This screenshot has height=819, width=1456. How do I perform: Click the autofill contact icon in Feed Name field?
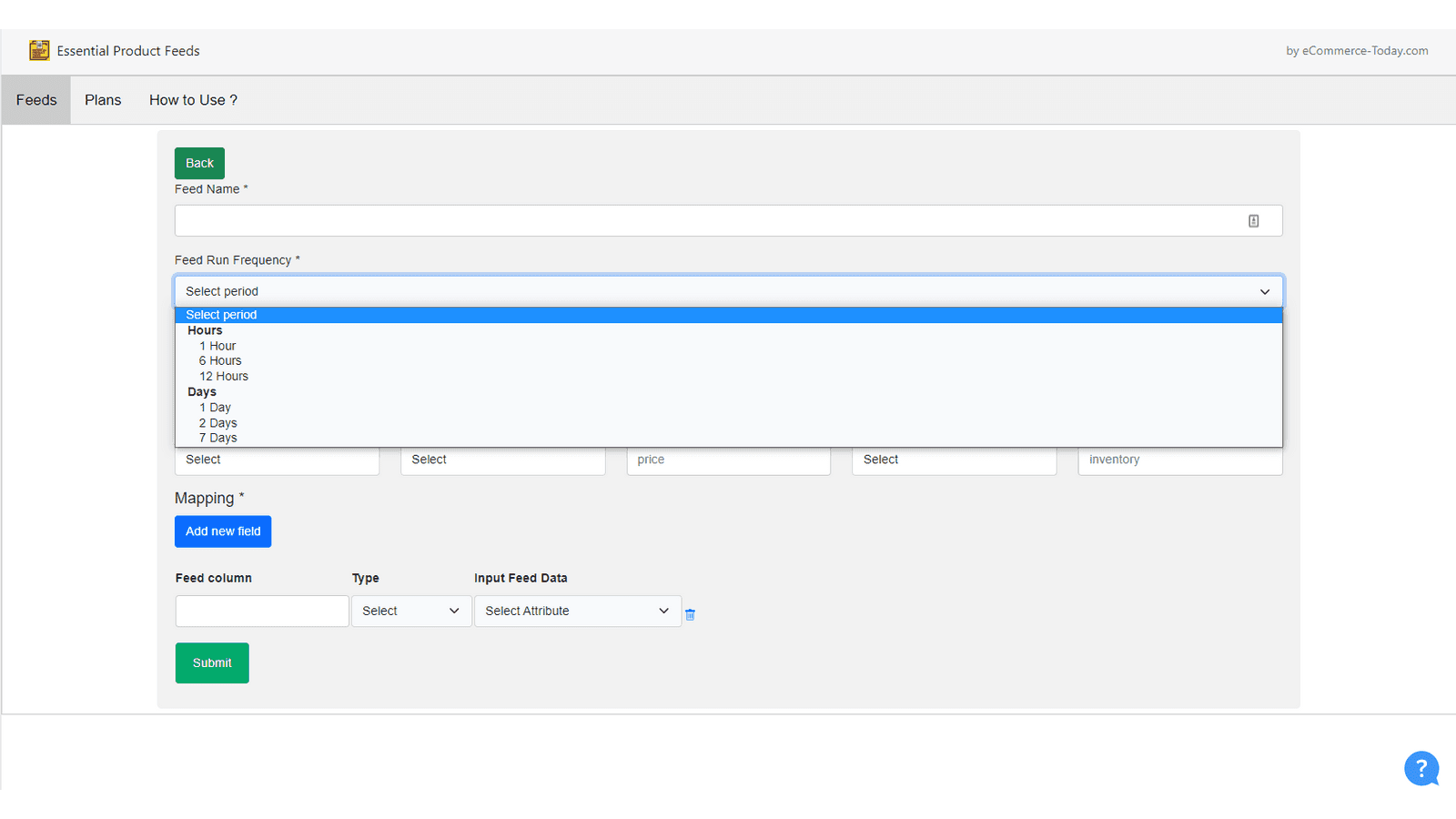pyautogui.click(x=1254, y=220)
